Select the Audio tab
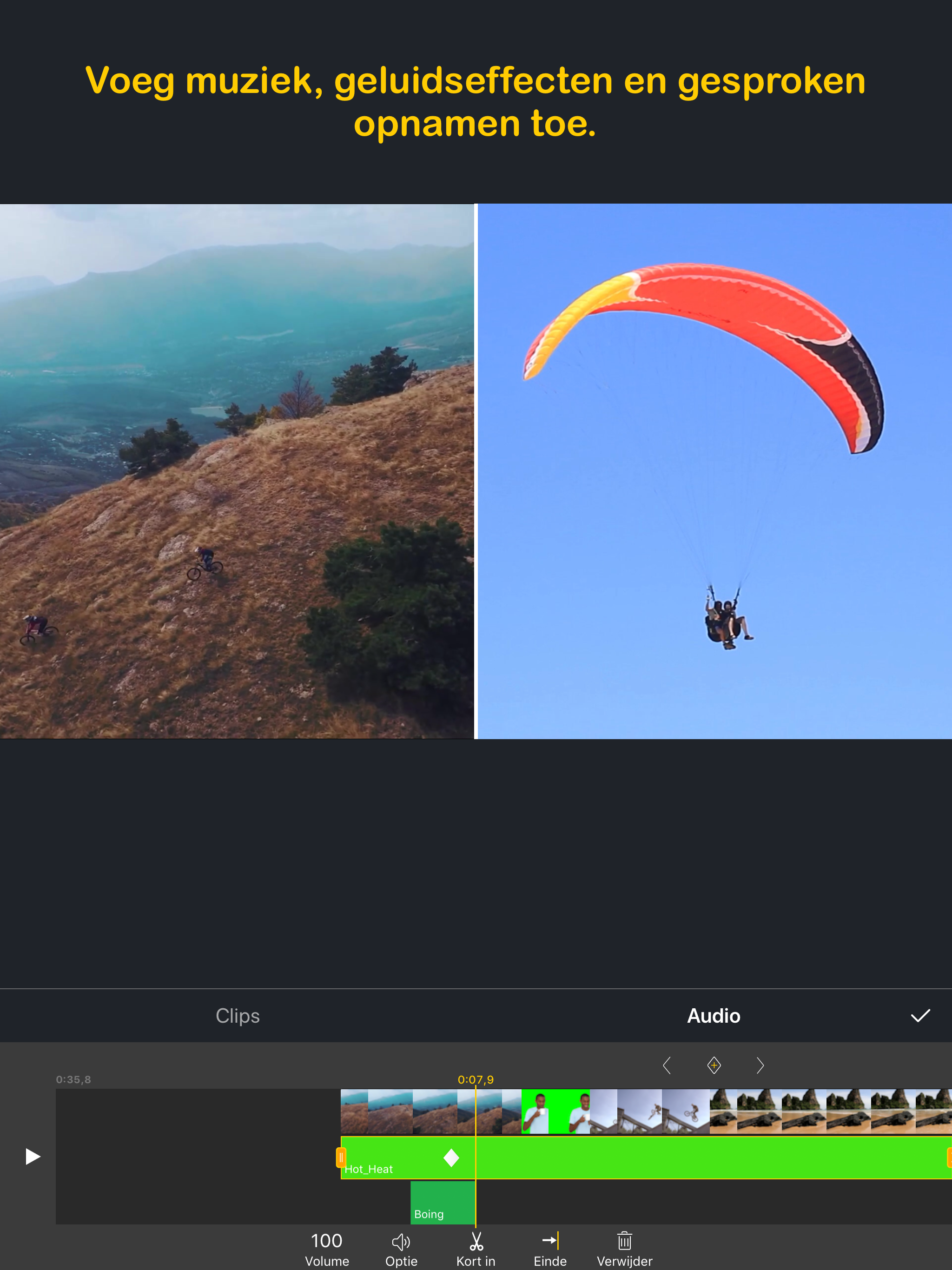 pyautogui.click(x=713, y=1016)
